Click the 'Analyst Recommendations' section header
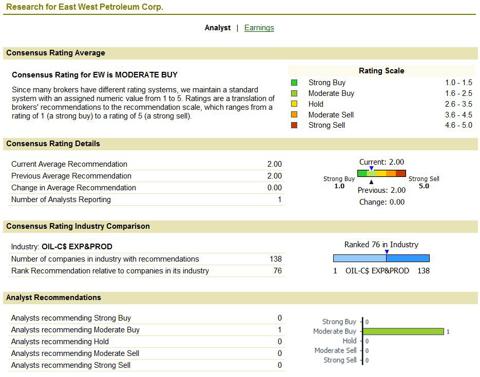480x377 pixels. tap(240, 298)
